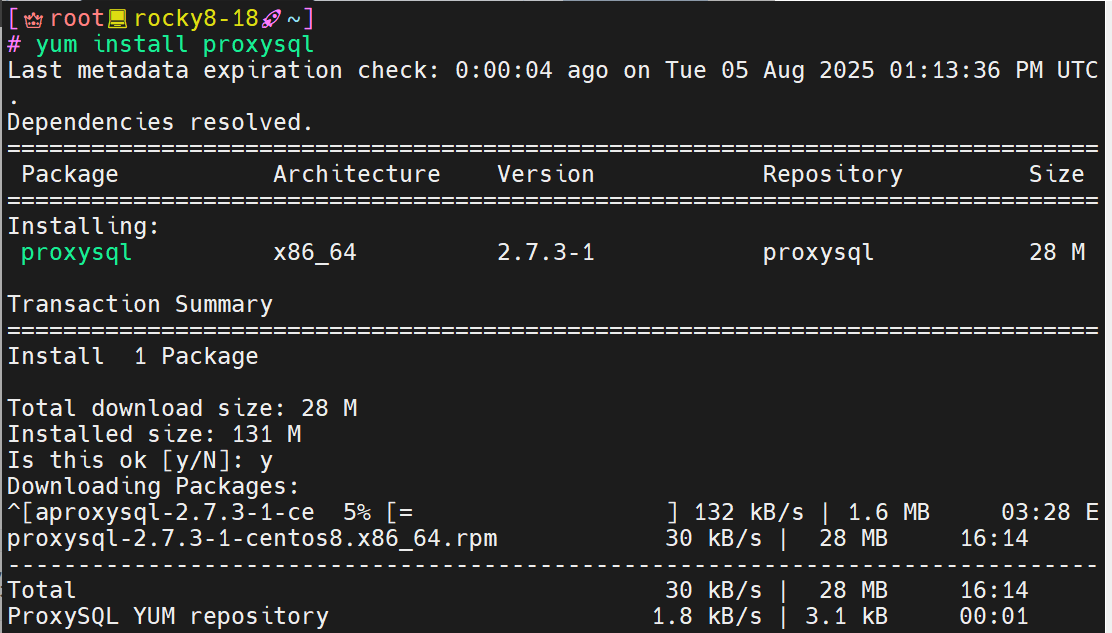Click the 5% download progress bar
Image resolution: width=1112 pixels, height=633 pixels.
(x=533, y=512)
